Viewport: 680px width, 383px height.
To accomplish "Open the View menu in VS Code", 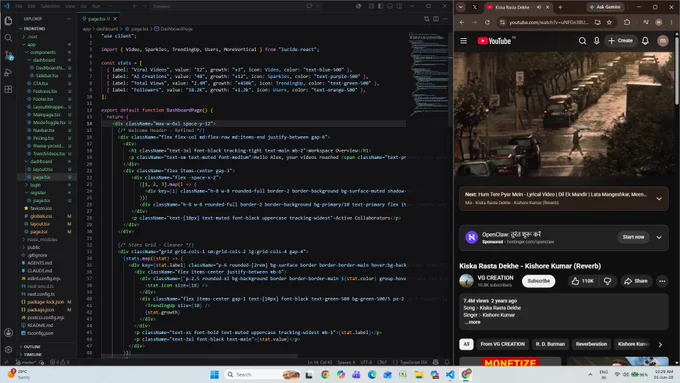I will click(70, 6).
